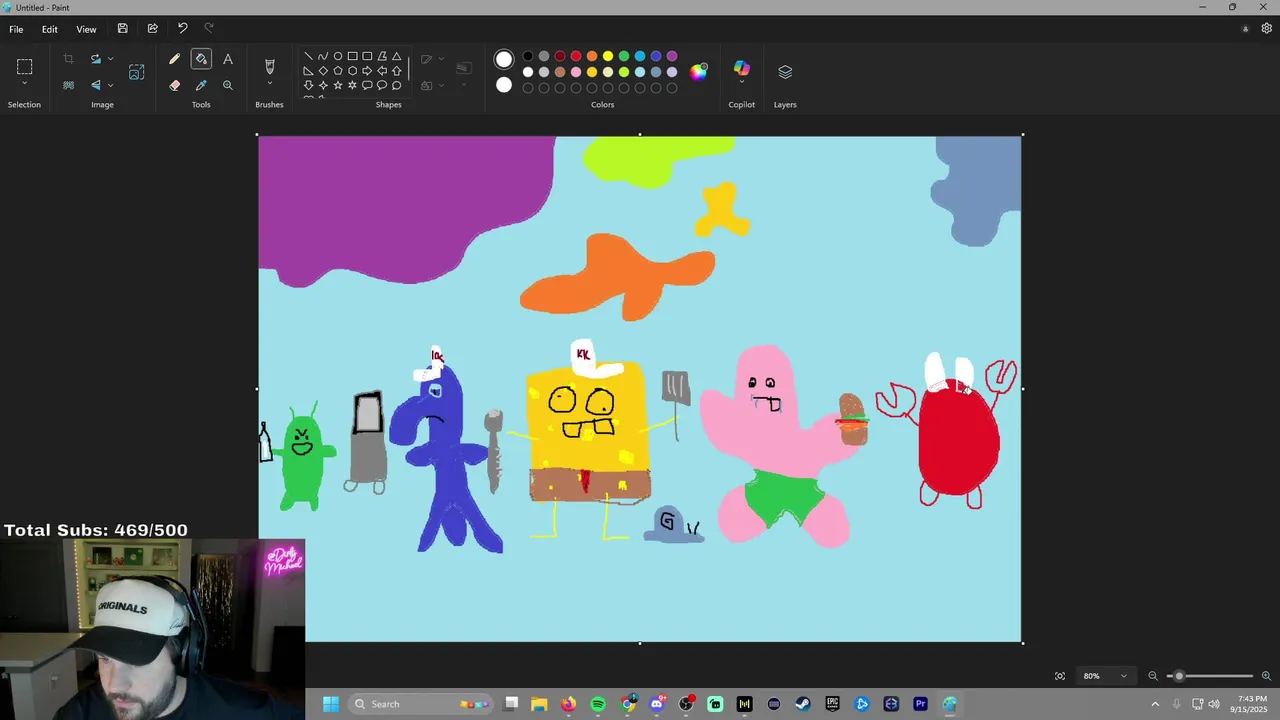Click the Save button
1280x720 pixels.
click(x=122, y=29)
